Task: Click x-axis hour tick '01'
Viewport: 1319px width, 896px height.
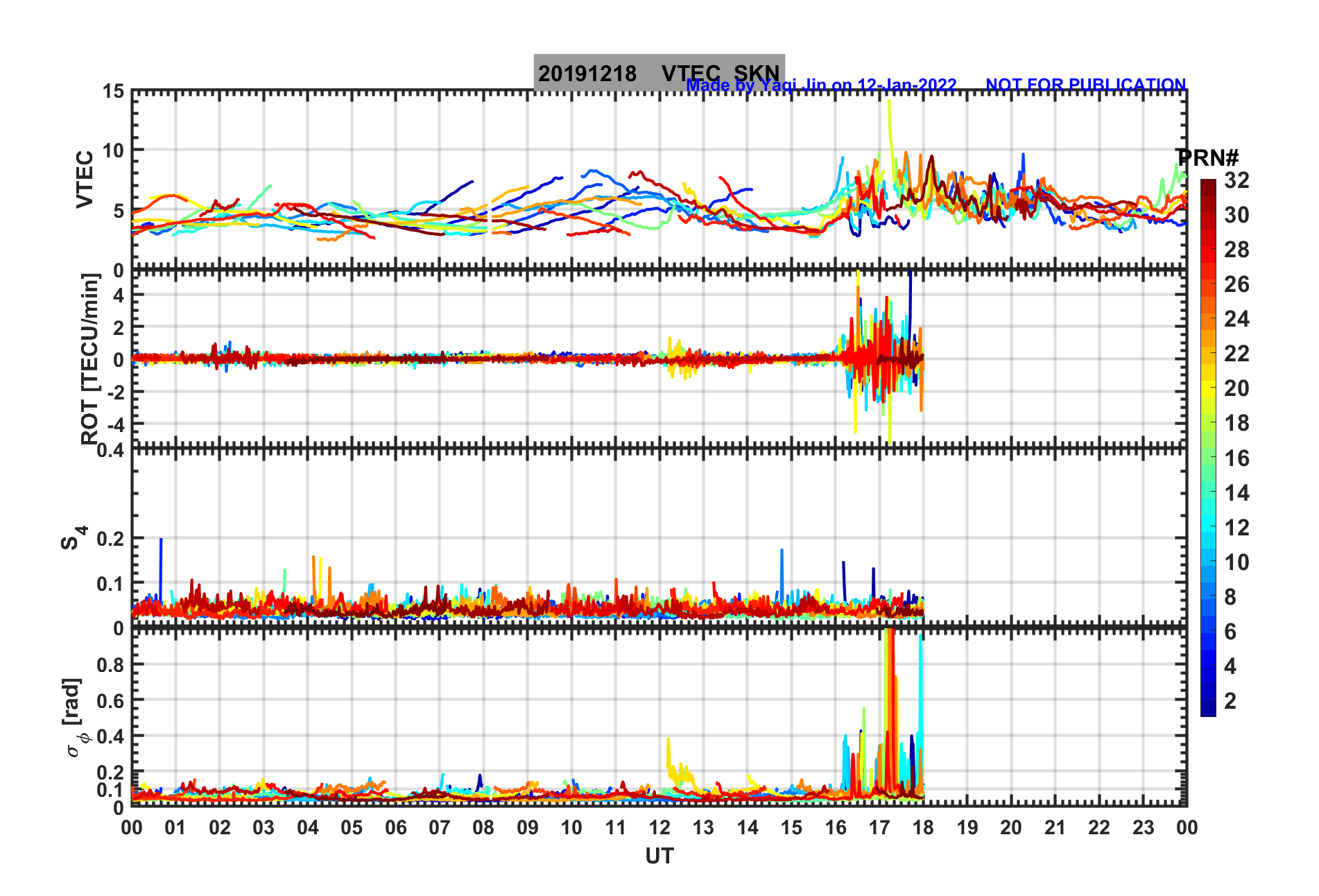Action: [x=175, y=827]
